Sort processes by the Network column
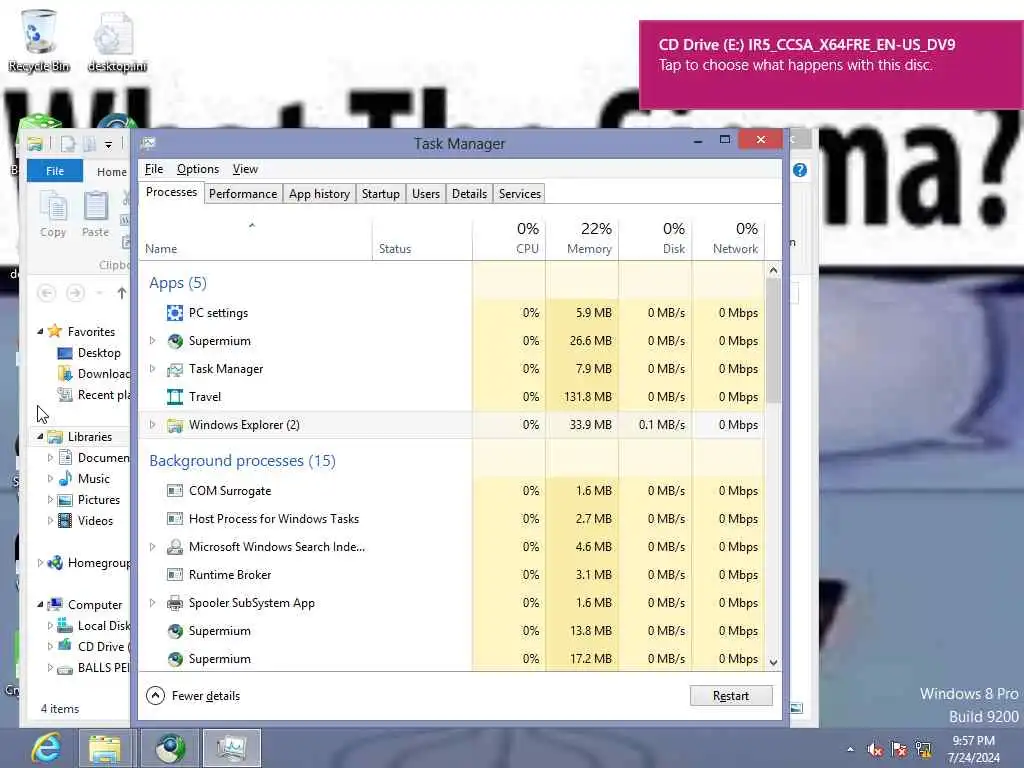1024x768 pixels. [x=729, y=238]
